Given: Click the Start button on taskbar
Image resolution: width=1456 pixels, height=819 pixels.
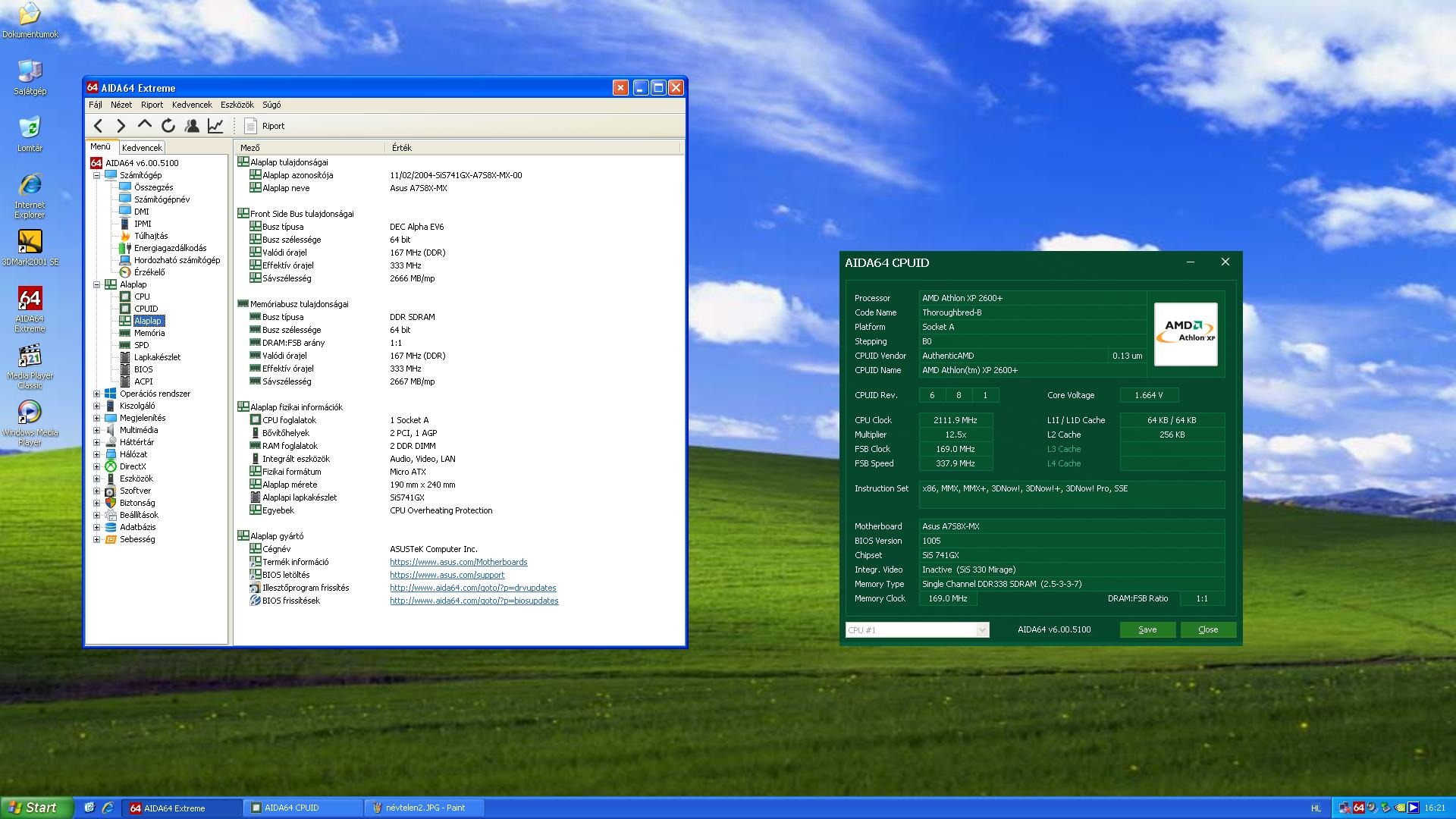Looking at the screenshot, I should [34, 808].
